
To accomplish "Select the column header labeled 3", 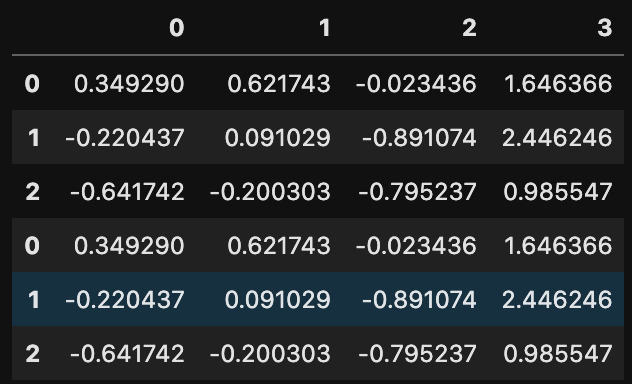I will click(605, 28).
